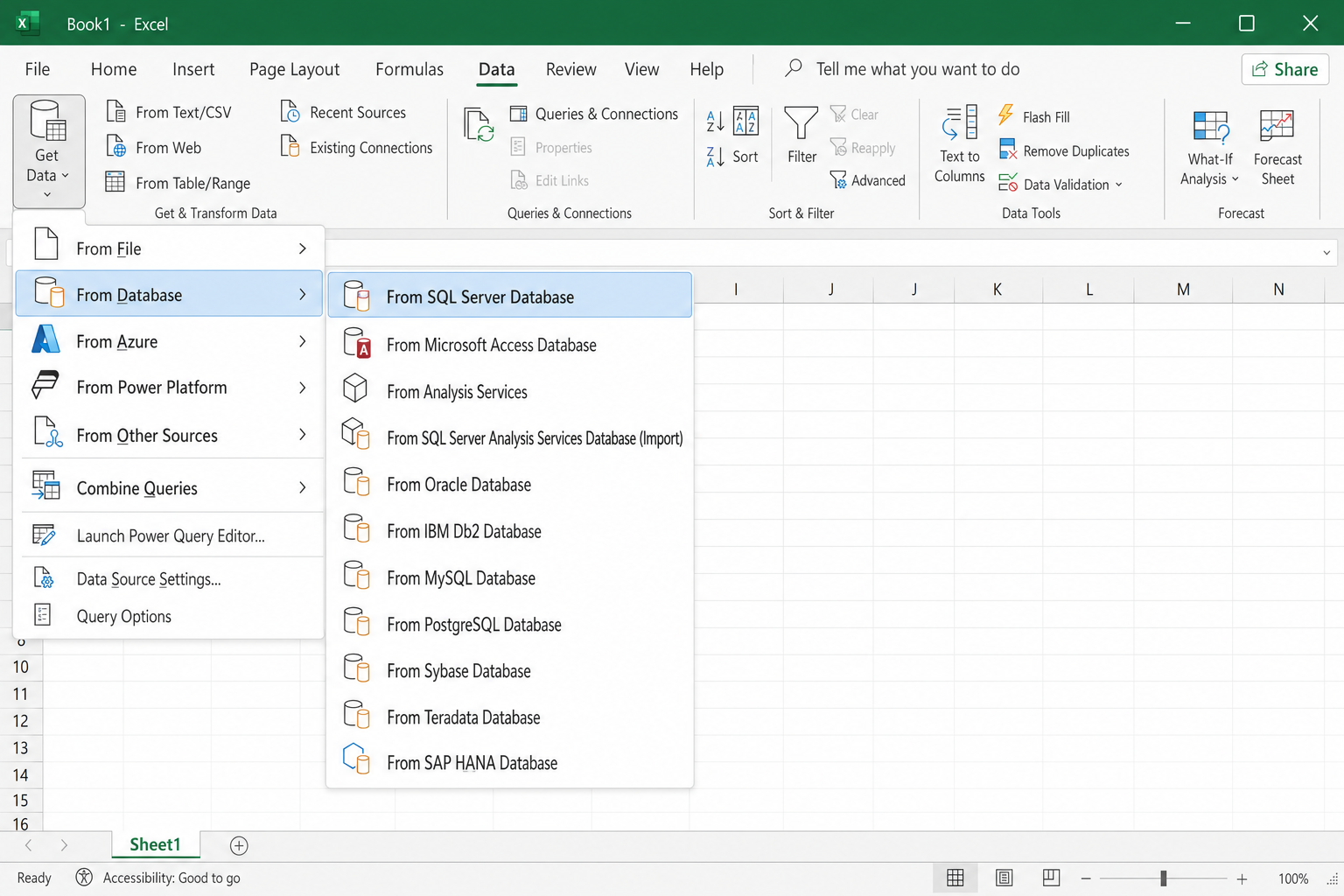The image size is (1344, 896).
Task: Switch to Normal view in status bar
Action: [955, 878]
